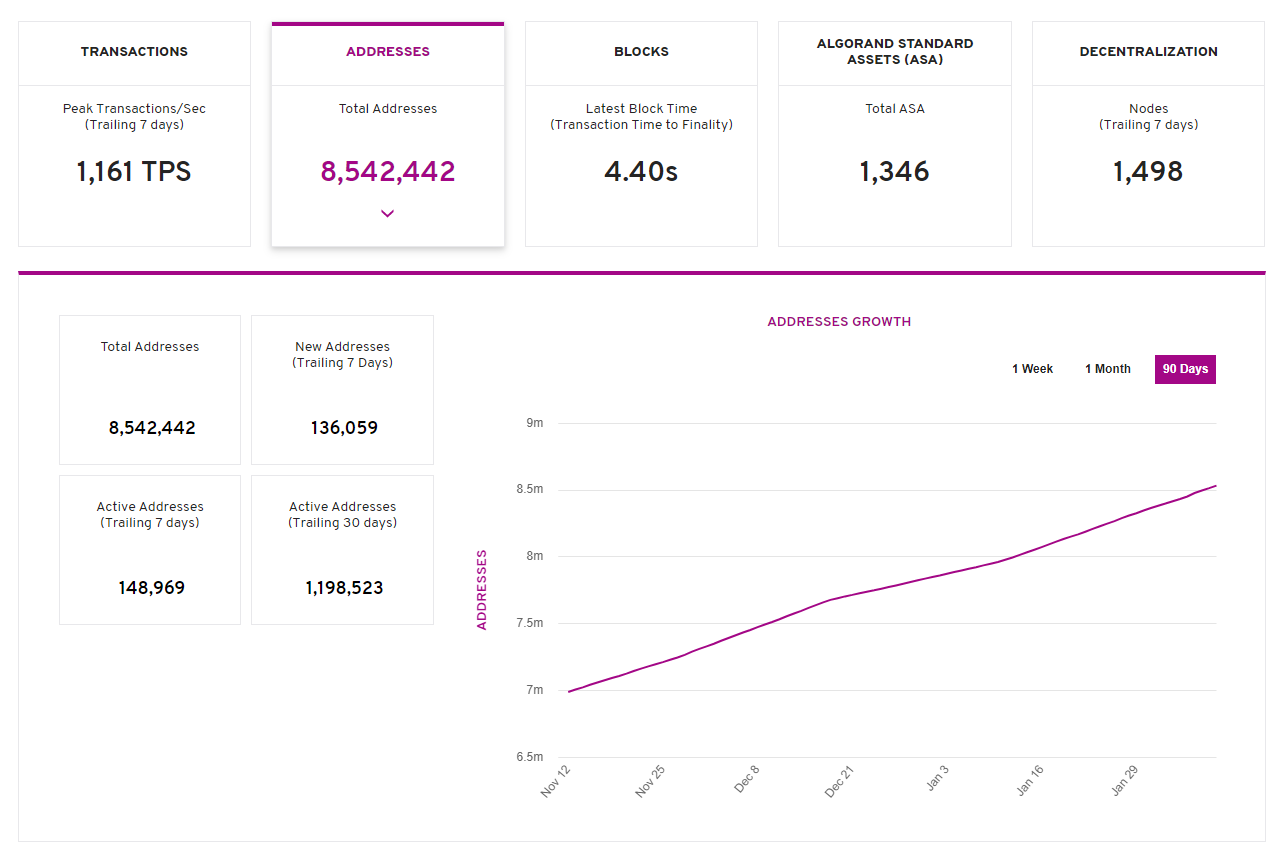1282x859 pixels.
Task: Click the Peak Transactions/Sec figure
Action: coord(134,171)
